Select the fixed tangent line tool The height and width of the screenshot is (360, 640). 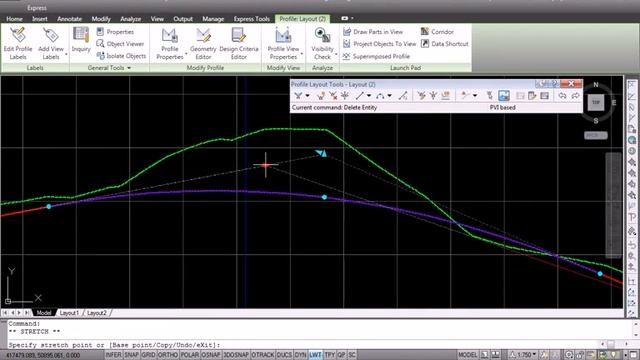(x=360, y=96)
